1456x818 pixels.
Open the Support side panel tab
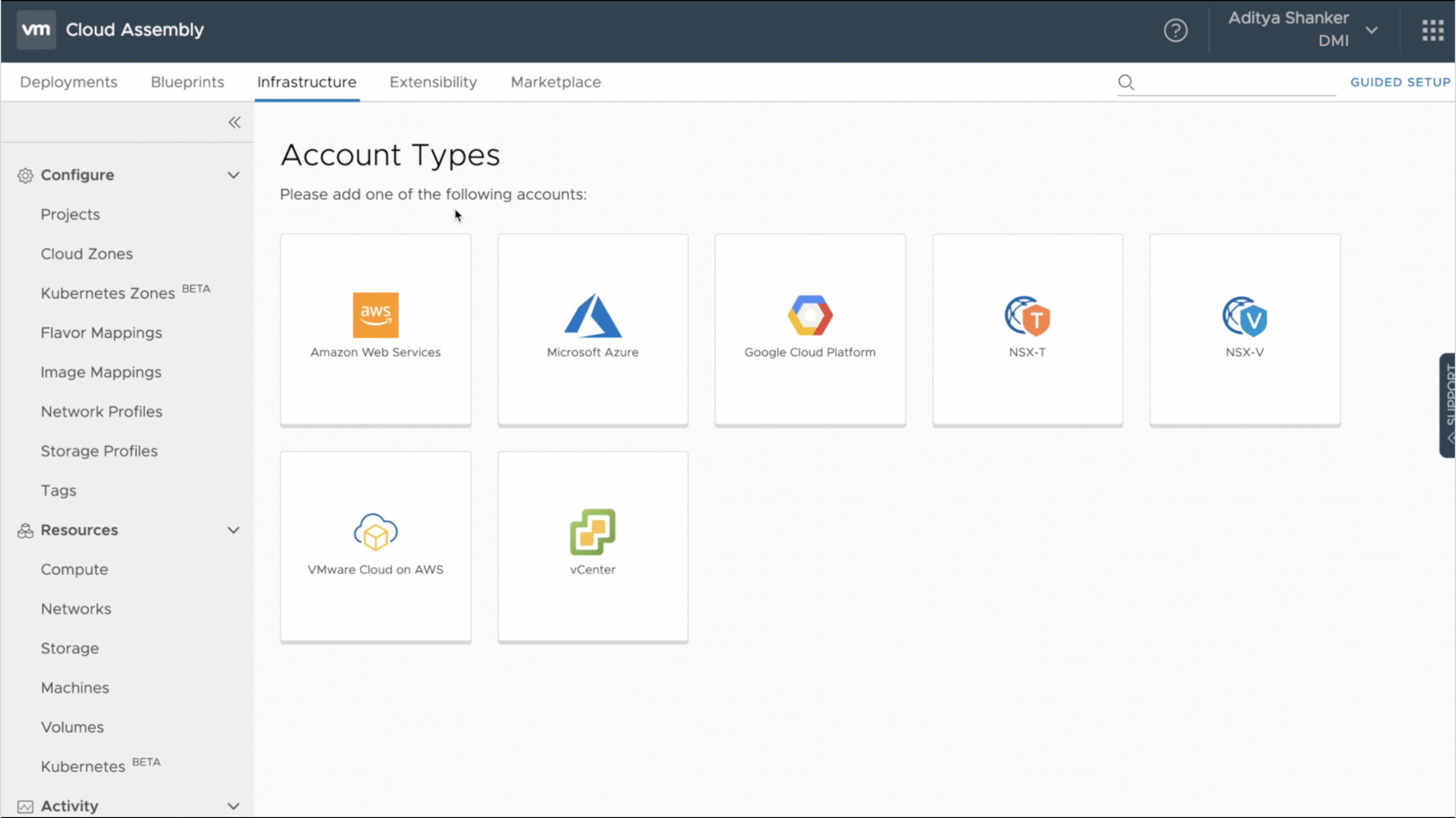1448,405
